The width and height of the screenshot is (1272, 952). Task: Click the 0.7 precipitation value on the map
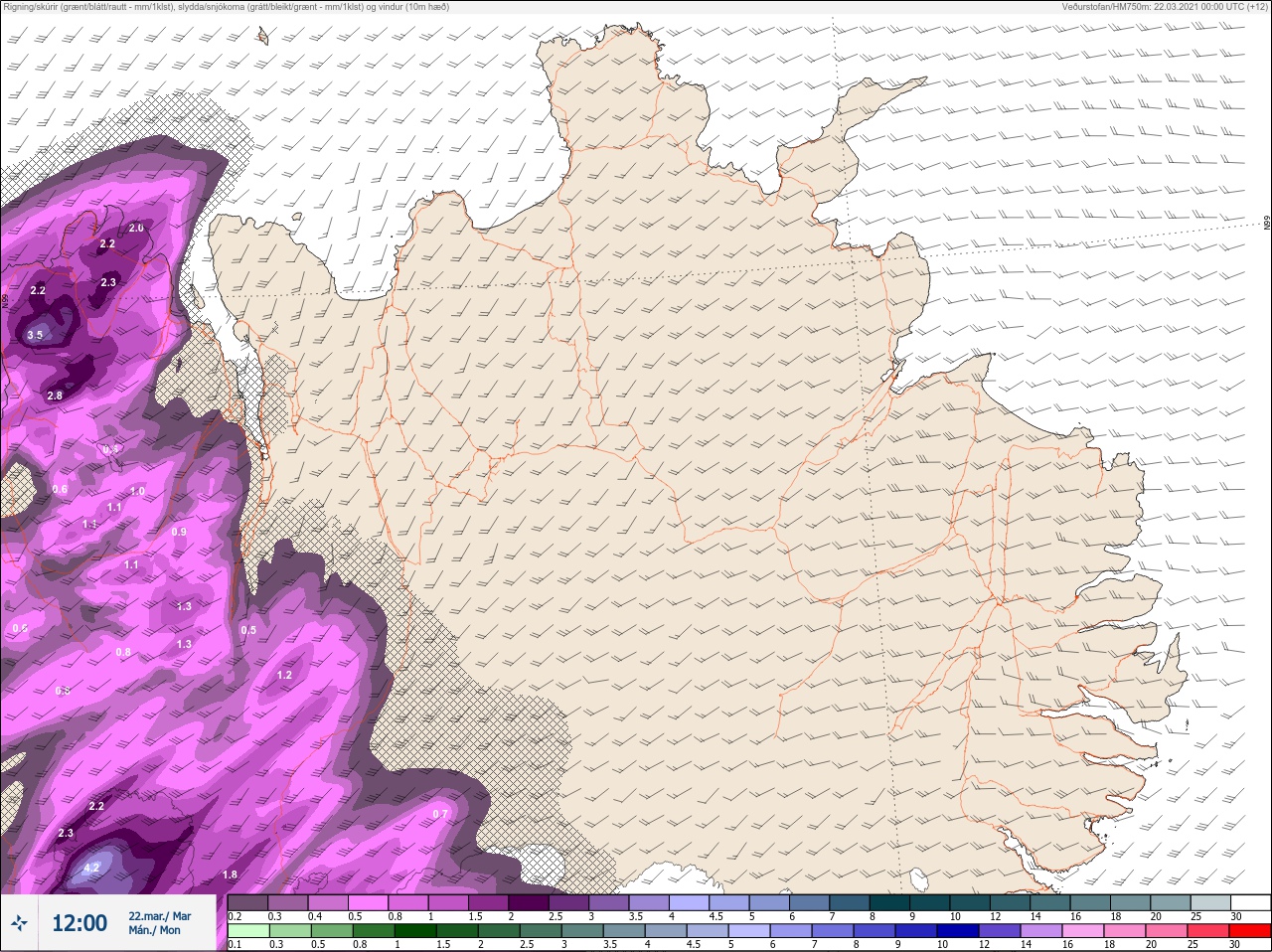[440, 814]
